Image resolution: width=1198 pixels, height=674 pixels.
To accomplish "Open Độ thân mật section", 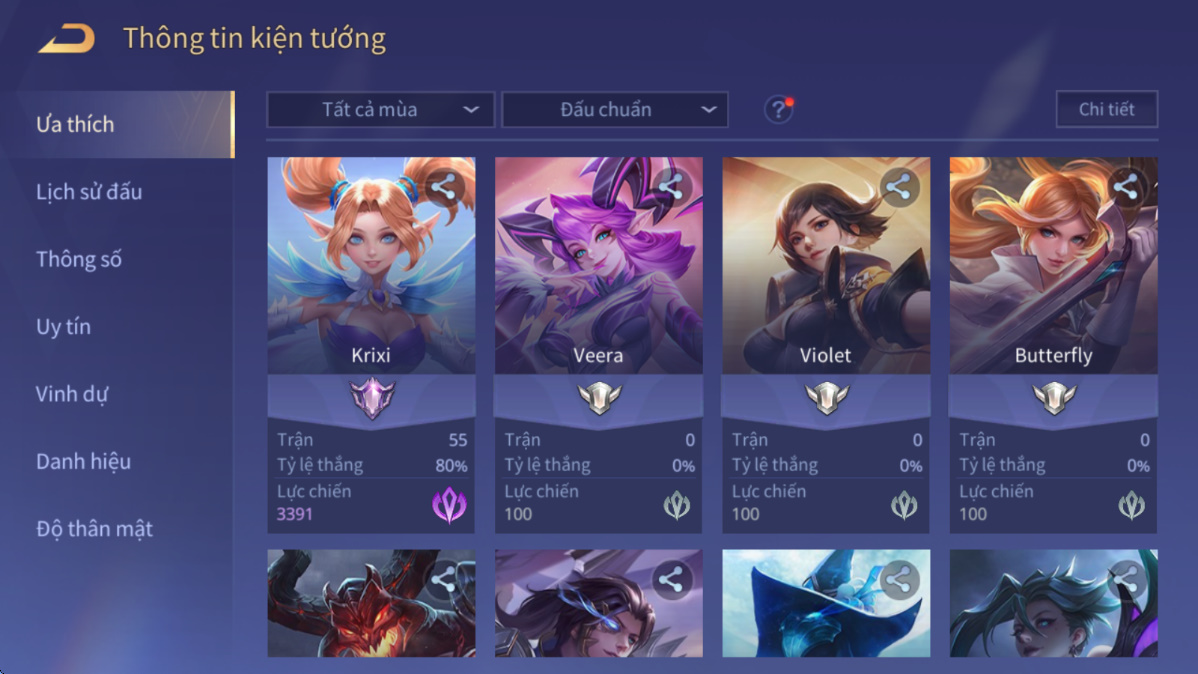I will [x=94, y=529].
